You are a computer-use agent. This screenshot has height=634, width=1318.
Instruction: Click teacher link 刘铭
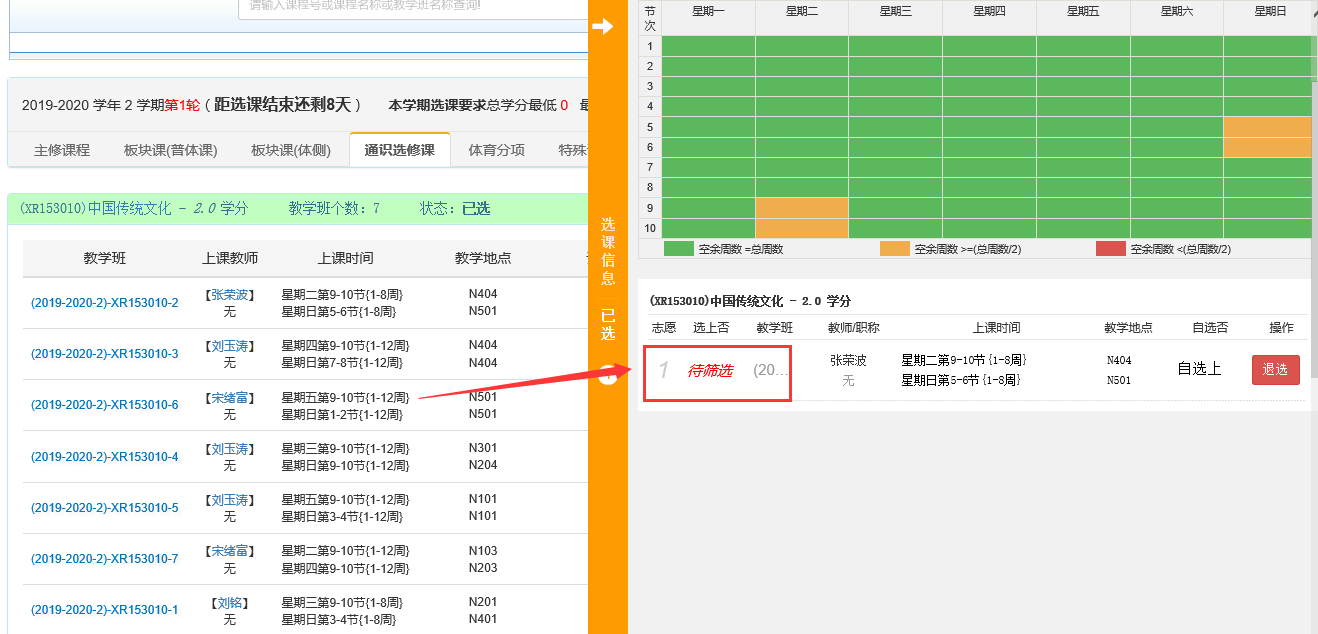coord(230,603)
